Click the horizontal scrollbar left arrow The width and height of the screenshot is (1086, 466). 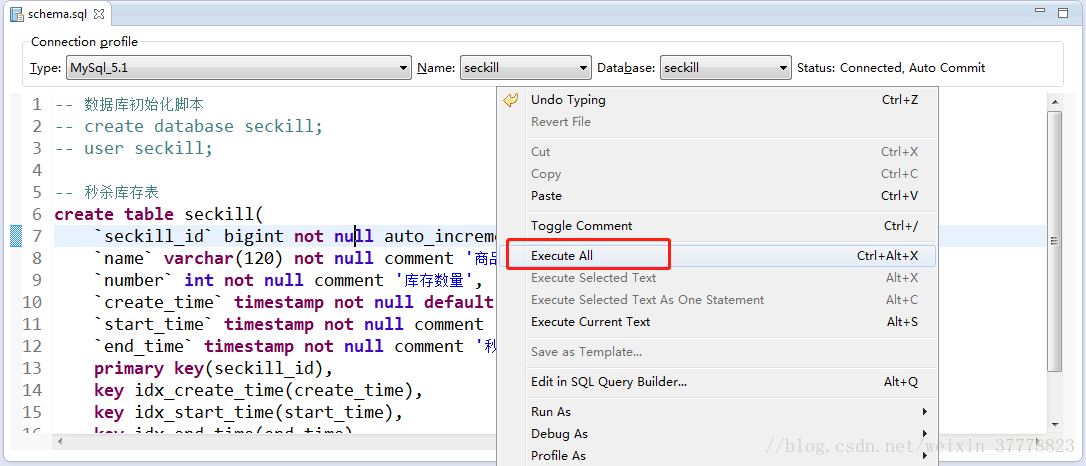[61, 441]
